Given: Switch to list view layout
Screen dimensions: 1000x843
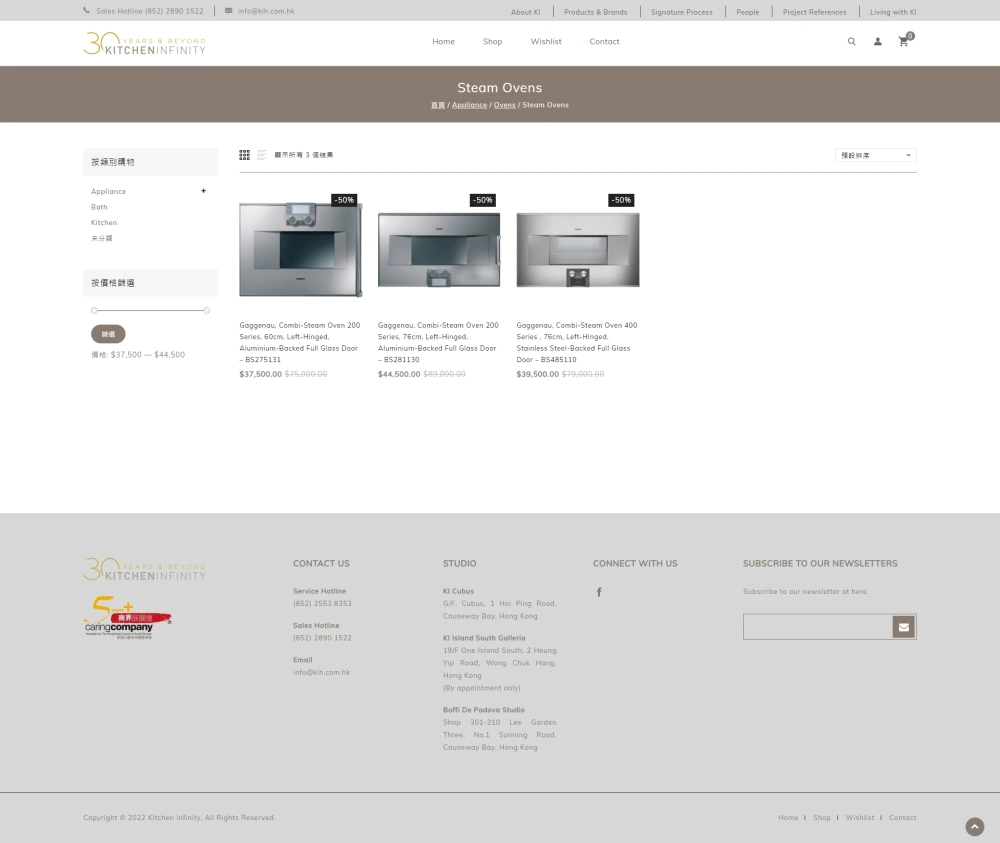Looking at the screenshot, I should coord(262,155).
